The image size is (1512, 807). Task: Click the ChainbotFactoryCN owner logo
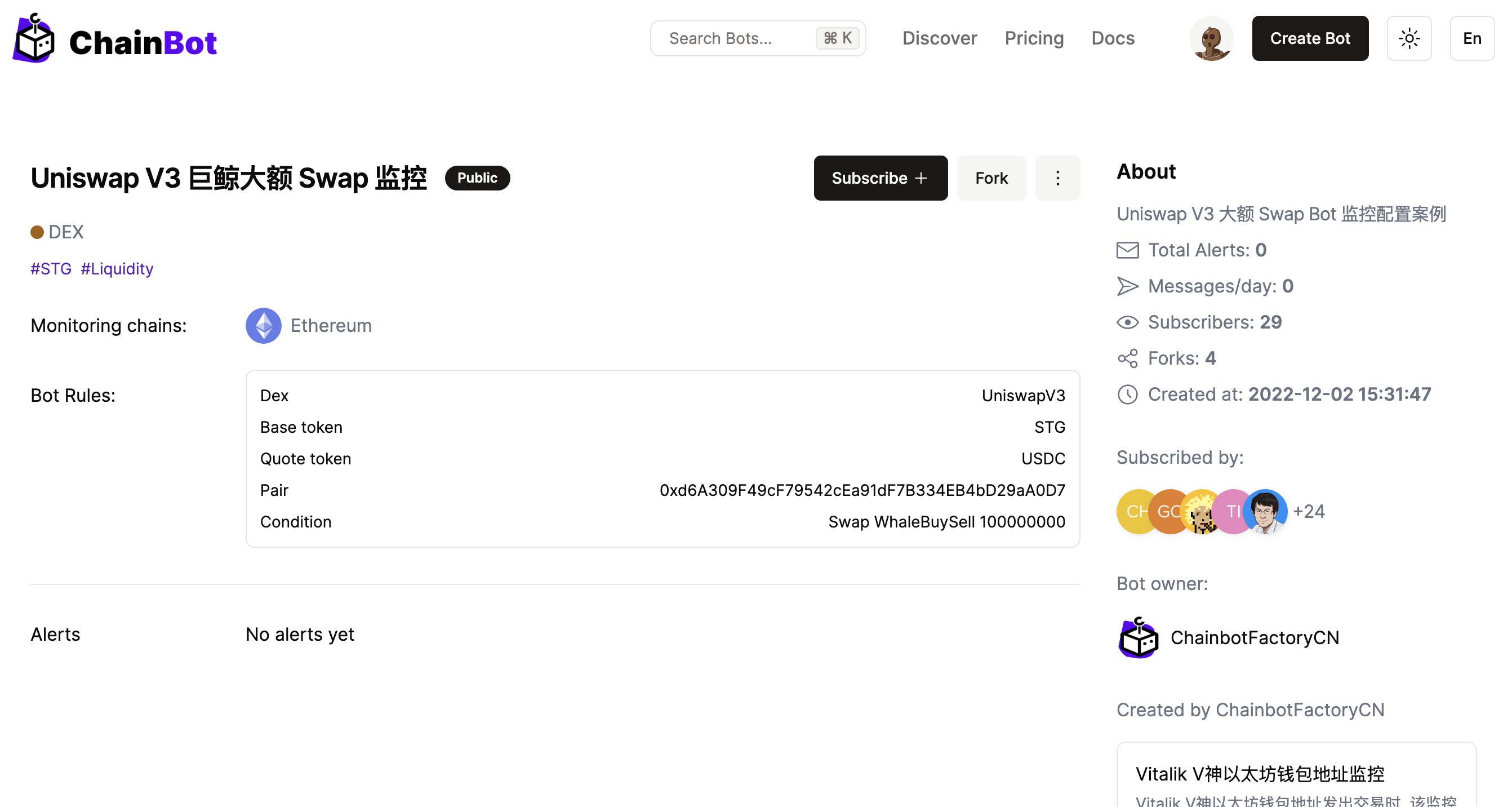1137,637
